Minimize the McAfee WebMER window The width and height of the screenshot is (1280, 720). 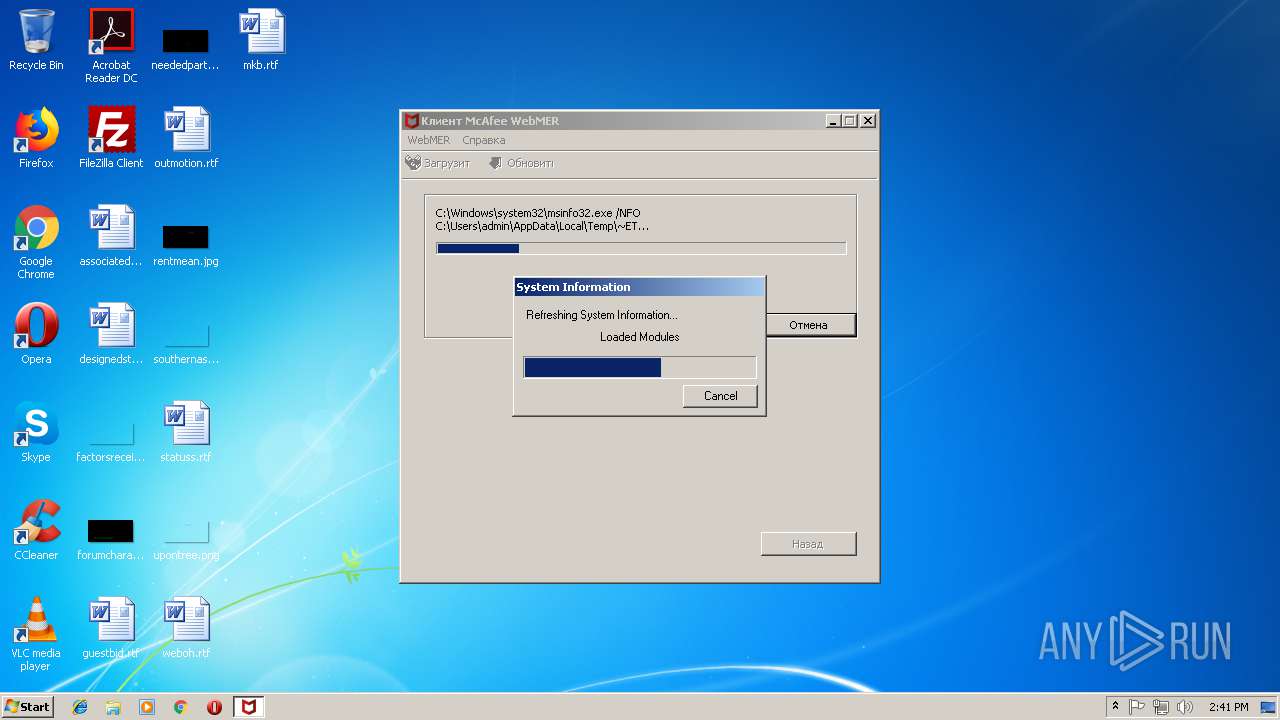click(834, 121)
